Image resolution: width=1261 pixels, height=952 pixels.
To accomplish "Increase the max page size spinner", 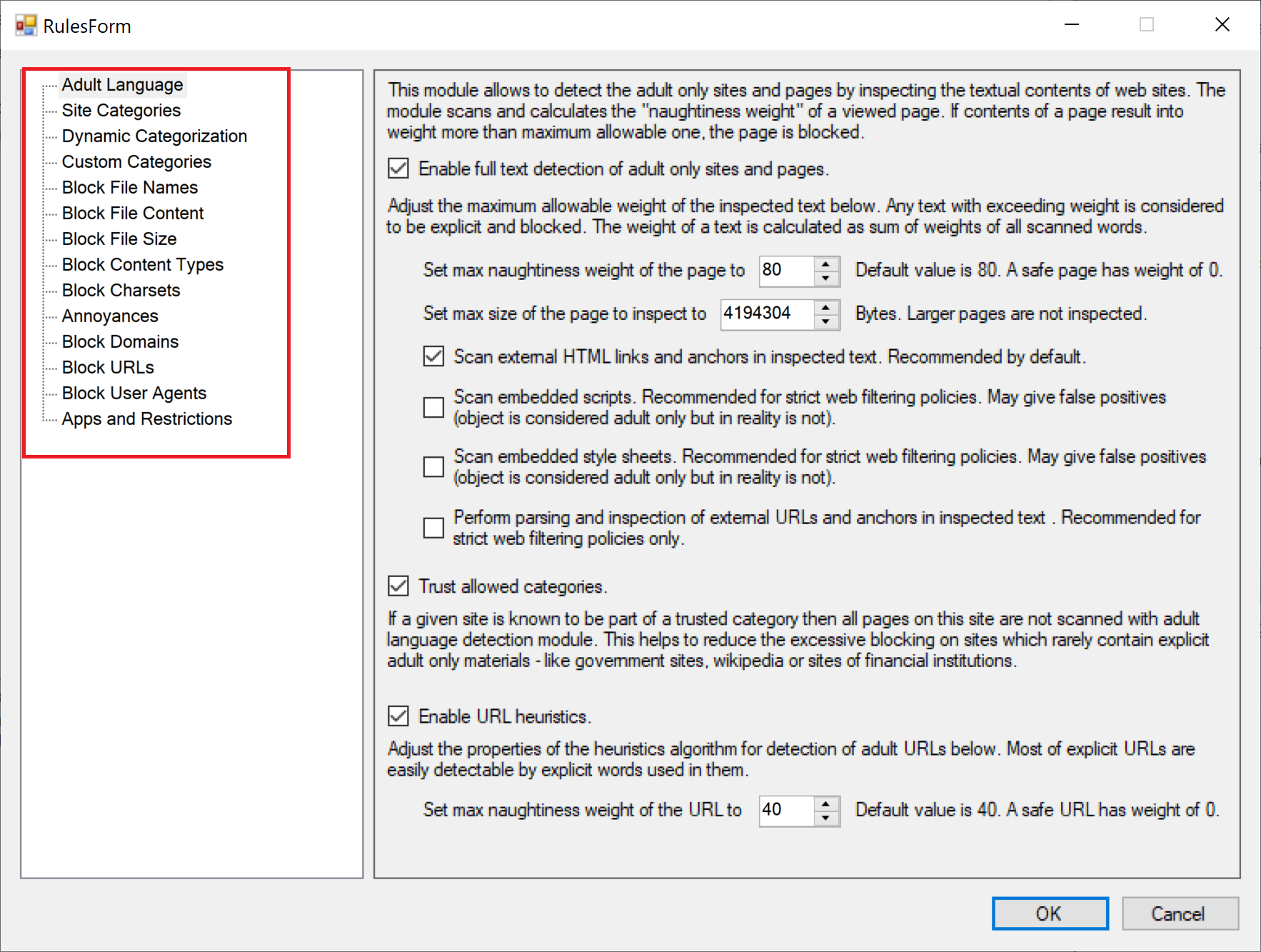I will pyautogui.click(x=826, y=306).
